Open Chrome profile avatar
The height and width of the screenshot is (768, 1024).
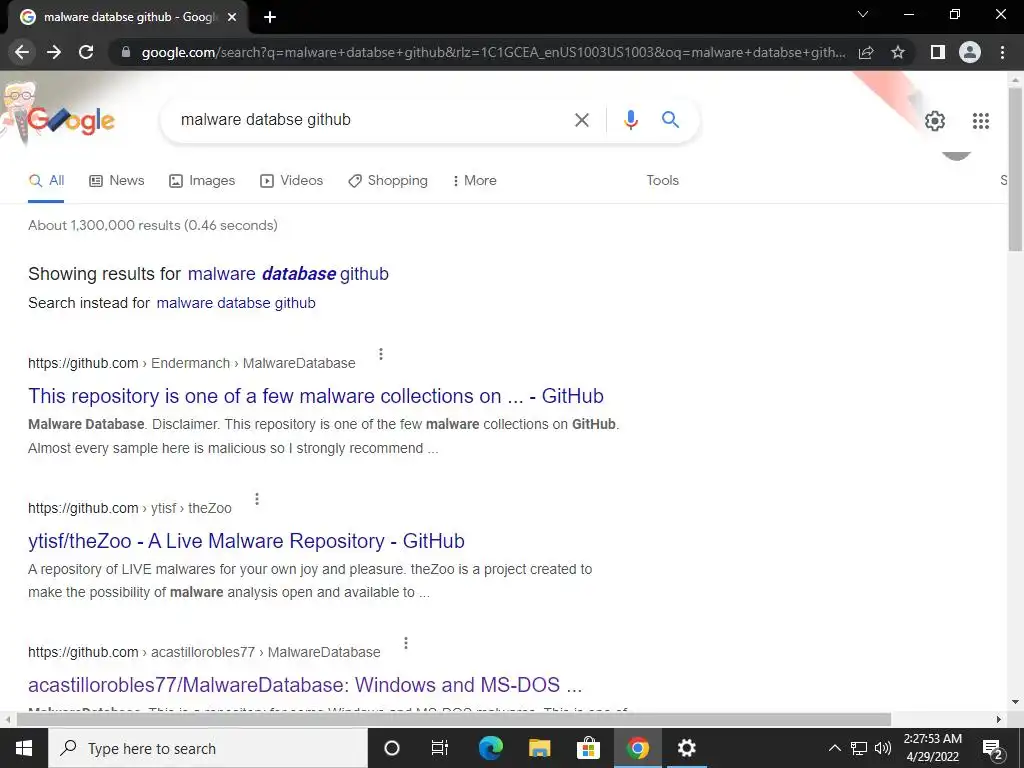pos(970,52)
